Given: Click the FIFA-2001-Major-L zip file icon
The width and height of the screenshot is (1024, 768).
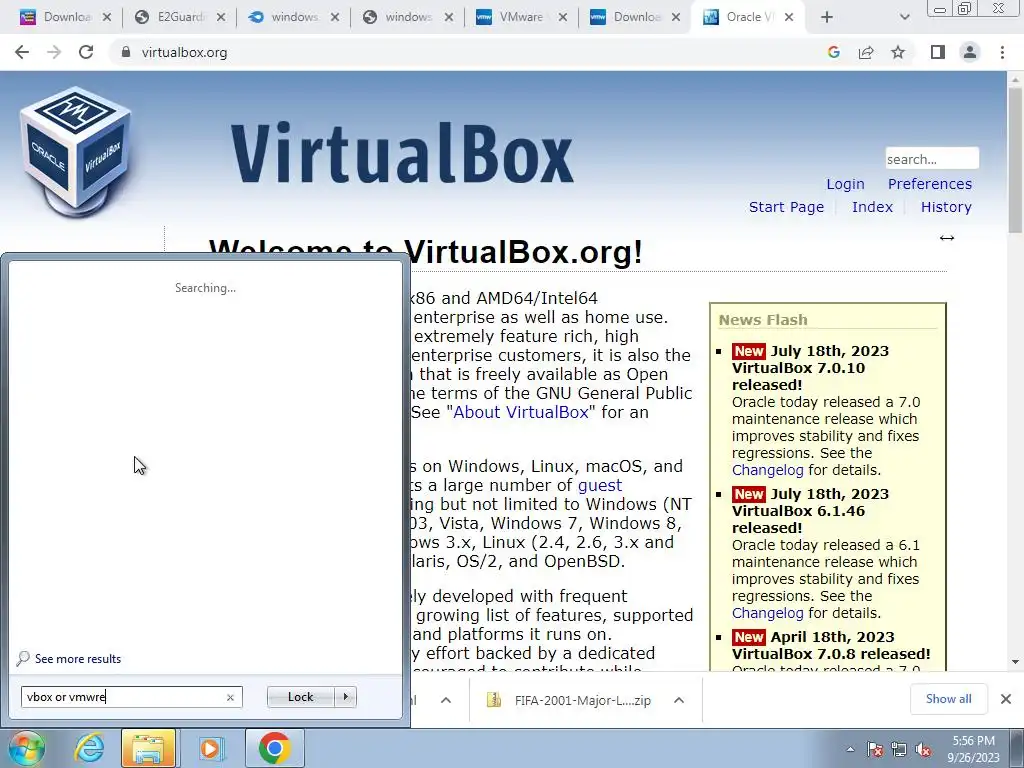Looking at the screenshot, I should (x=494, y=700).
